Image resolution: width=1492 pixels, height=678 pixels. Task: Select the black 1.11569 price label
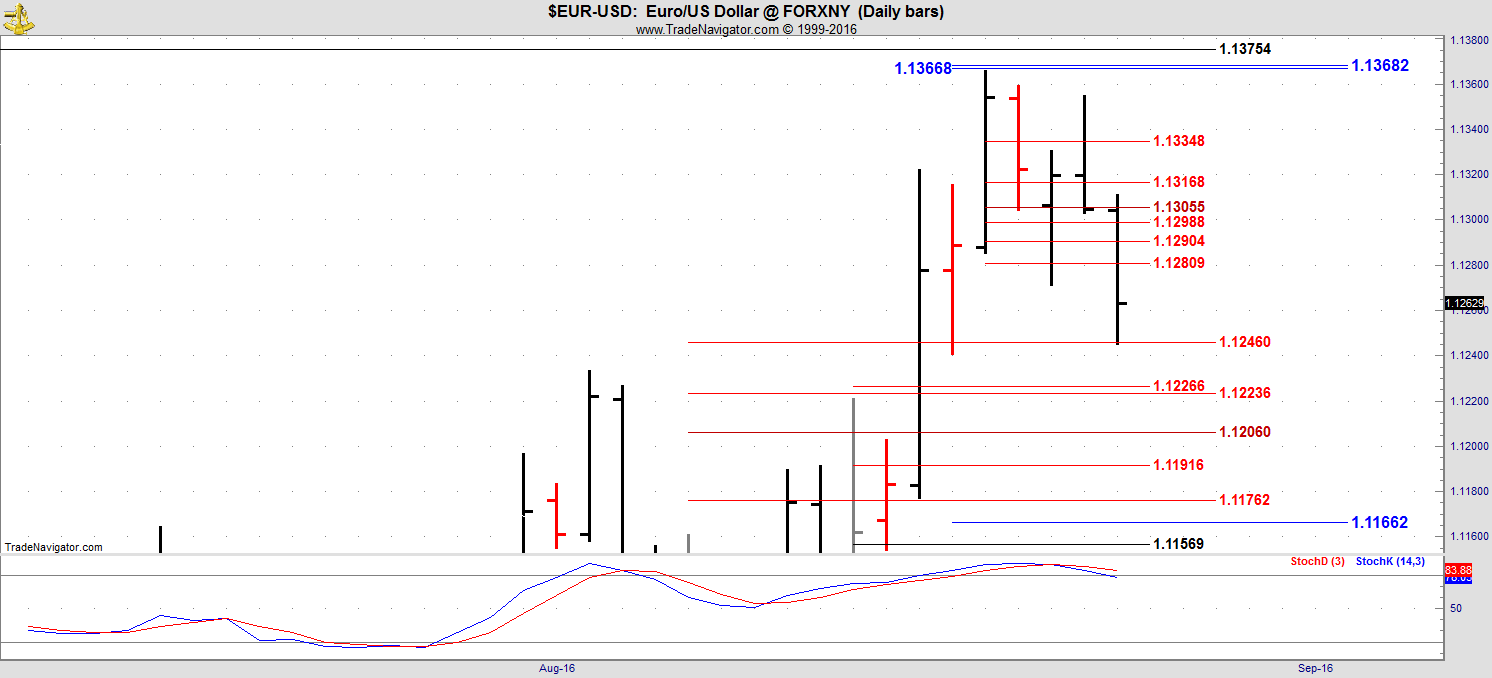tap(1178, 544)
